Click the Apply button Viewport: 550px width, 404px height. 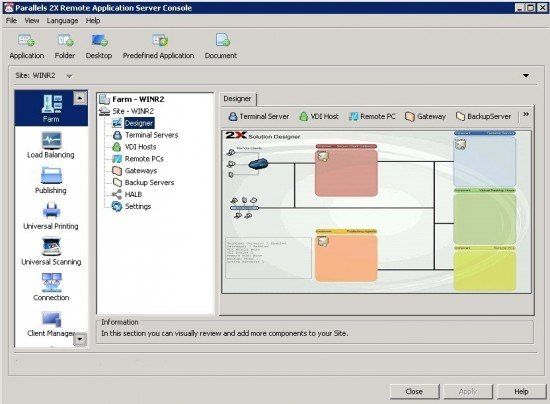(468, 391)
